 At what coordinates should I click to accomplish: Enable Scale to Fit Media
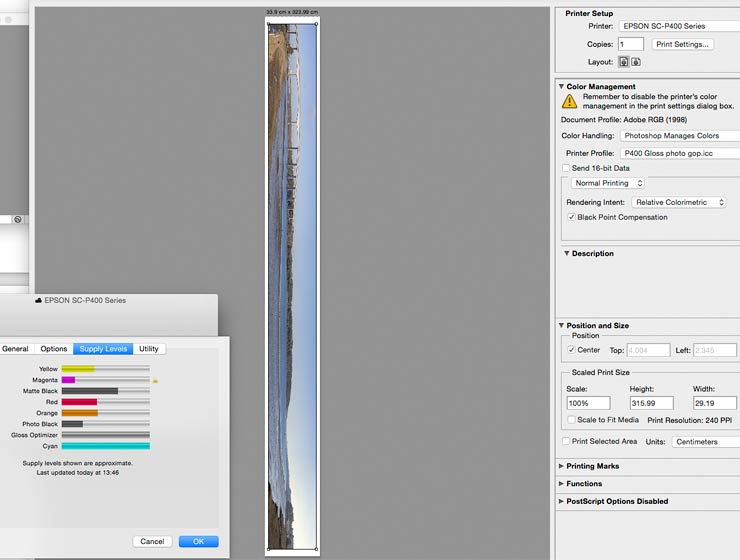coord(572,419)
